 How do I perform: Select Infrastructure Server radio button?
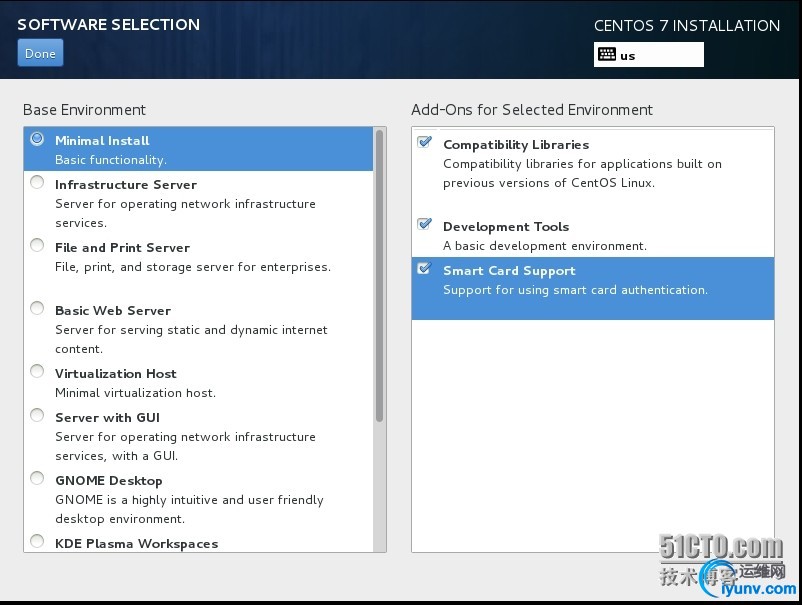37,182
